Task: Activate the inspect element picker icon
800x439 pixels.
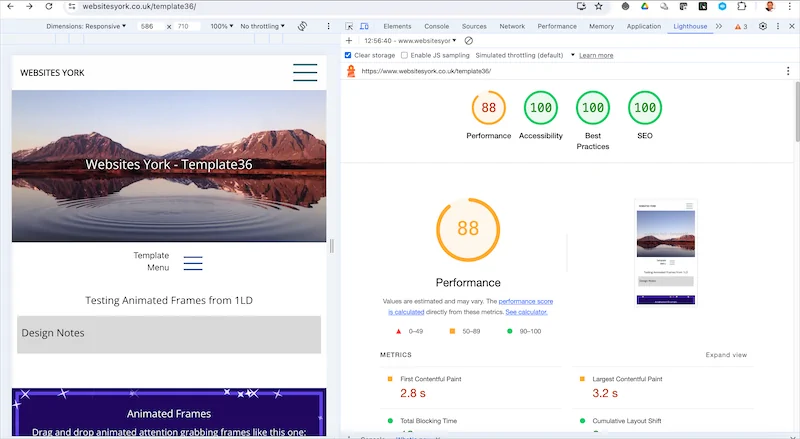Action: point(349,26)
